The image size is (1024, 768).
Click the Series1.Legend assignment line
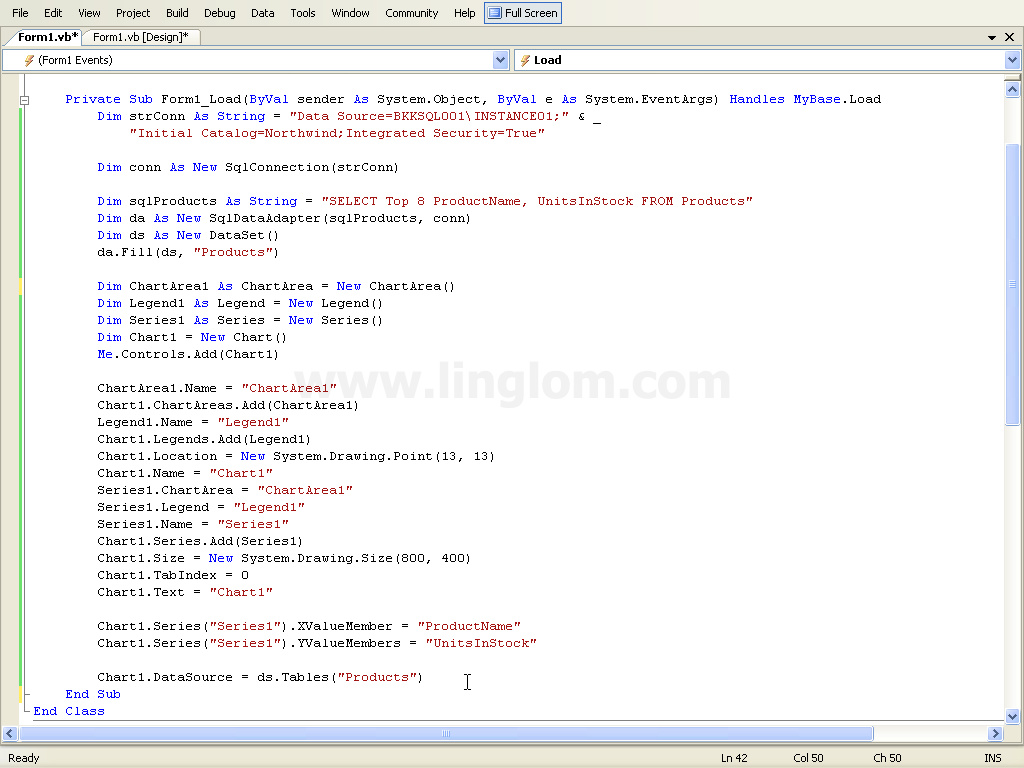pyautogui.click(x=201, y=507)
